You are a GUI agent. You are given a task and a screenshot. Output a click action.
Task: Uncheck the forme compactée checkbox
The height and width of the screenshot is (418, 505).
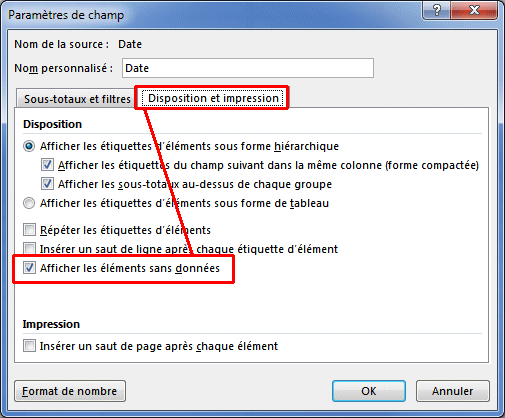click(47, 165)
